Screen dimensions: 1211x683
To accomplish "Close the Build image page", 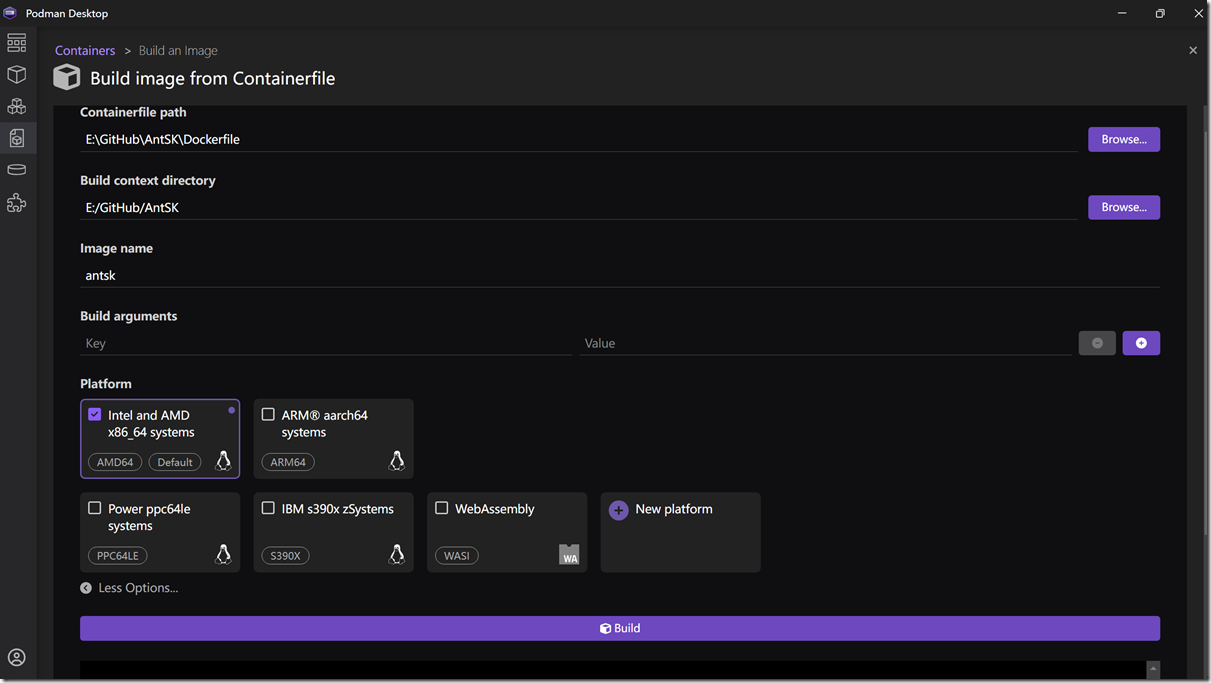I will coord(1192,51).
